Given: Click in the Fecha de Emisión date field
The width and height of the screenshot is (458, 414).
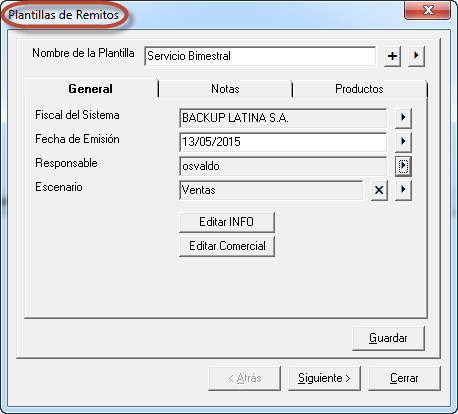Looking at the screenshot, I should pos(283,142).
